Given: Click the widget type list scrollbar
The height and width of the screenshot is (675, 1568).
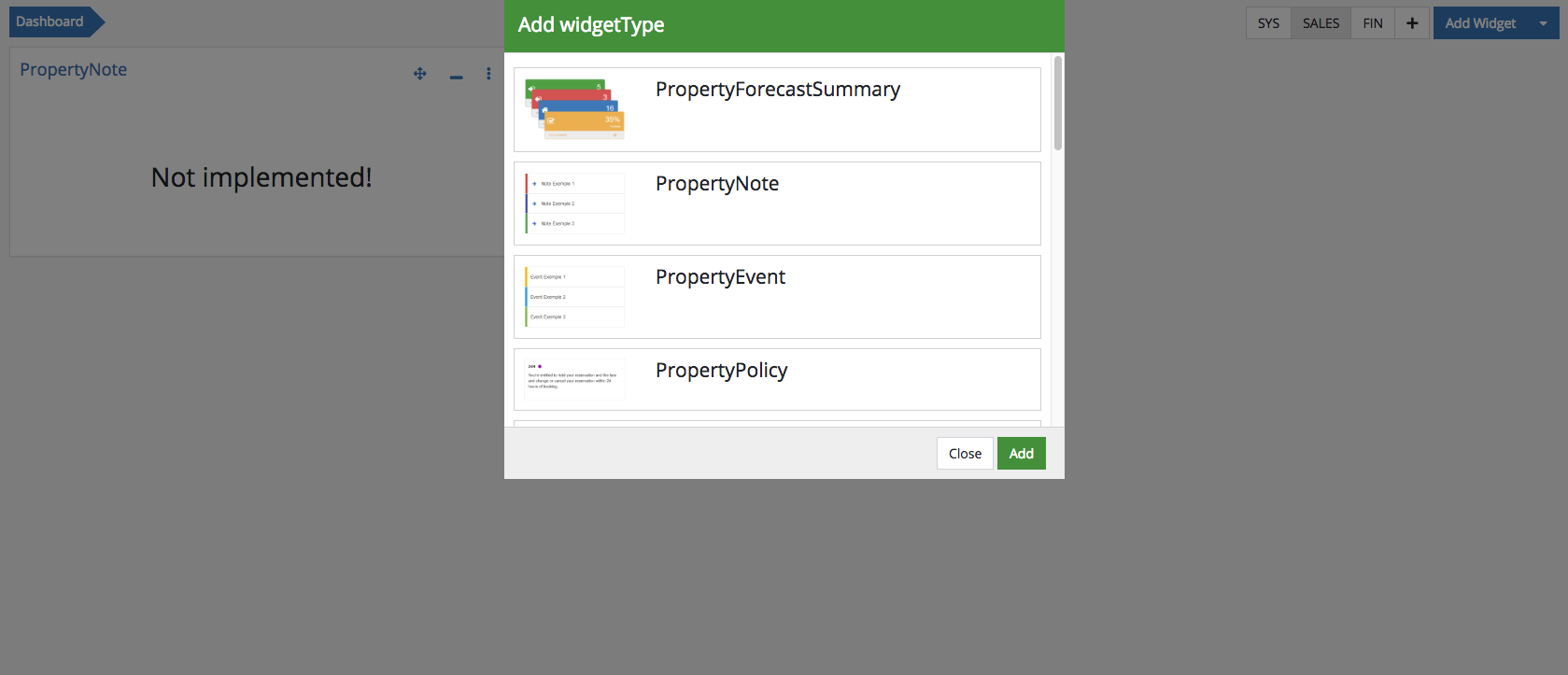Looking at the screenshot, I should (x=1057, y=103).
